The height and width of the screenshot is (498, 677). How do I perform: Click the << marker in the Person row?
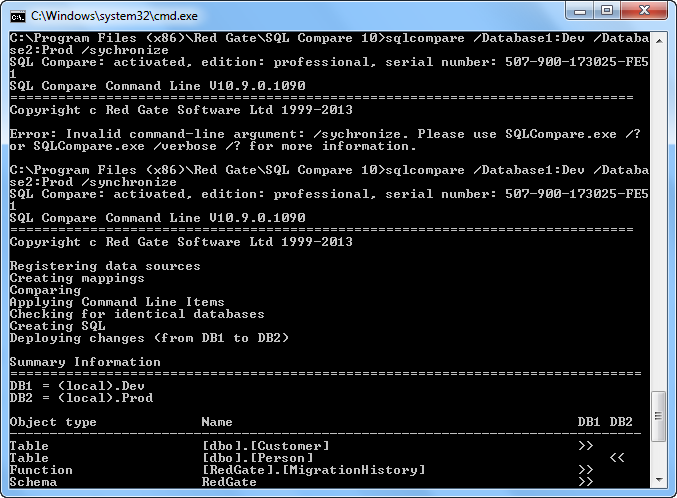617,458
